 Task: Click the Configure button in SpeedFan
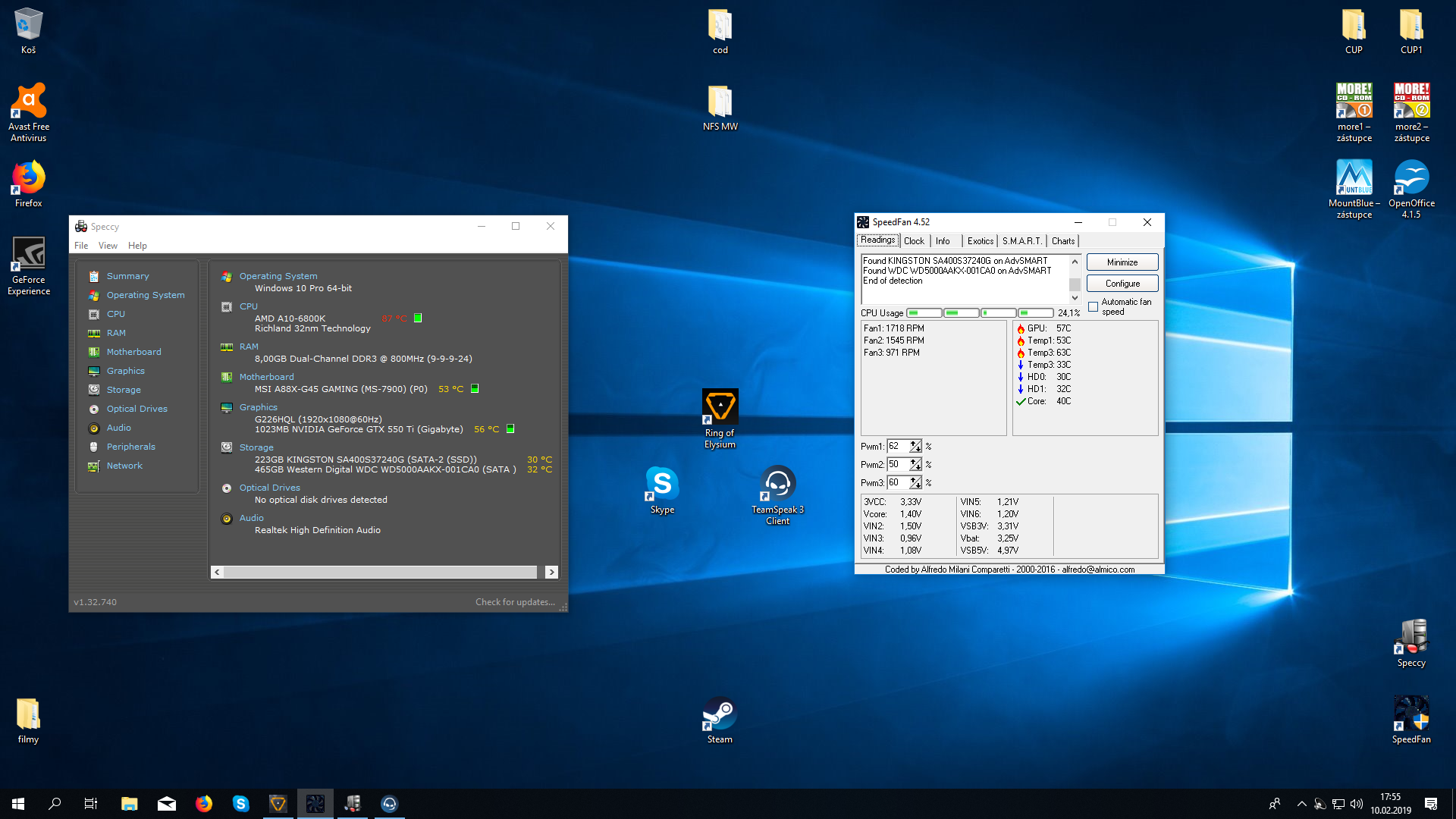pyautogui.click(x=1122, y=284)
